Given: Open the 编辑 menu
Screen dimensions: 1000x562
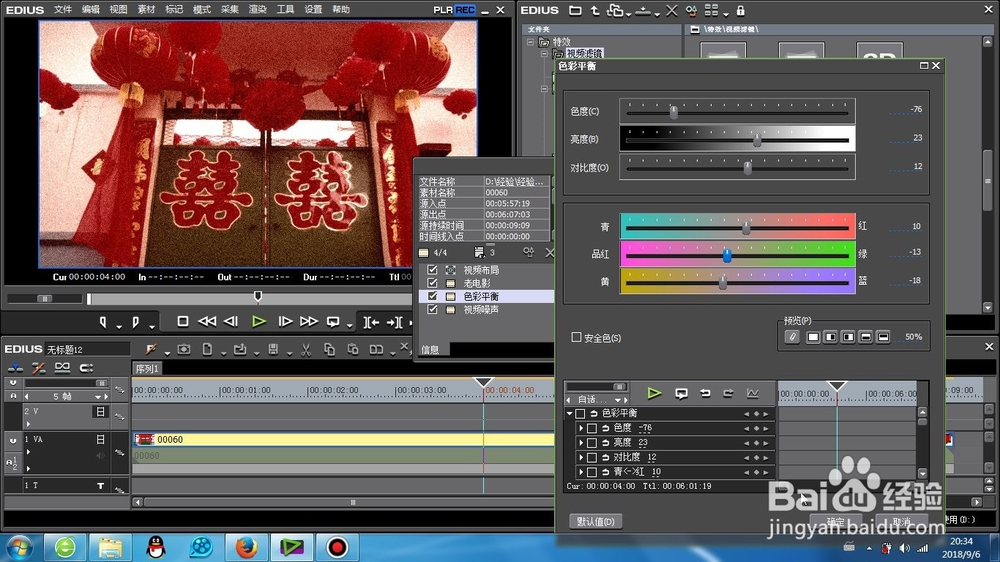Looking at the screenshot, I should point(91,10).
